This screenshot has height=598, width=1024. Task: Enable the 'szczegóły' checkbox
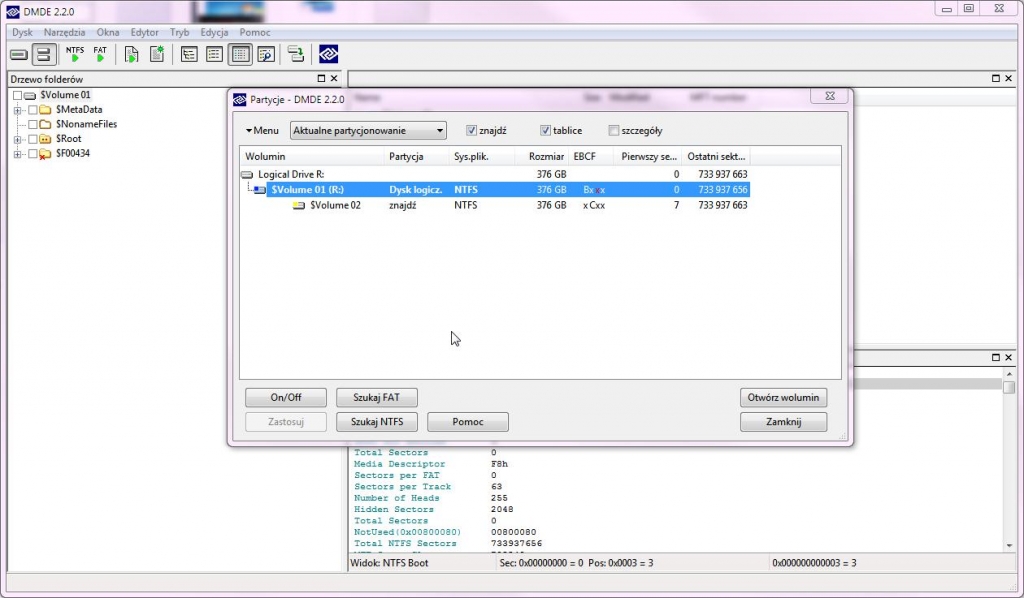coord(613,131)
